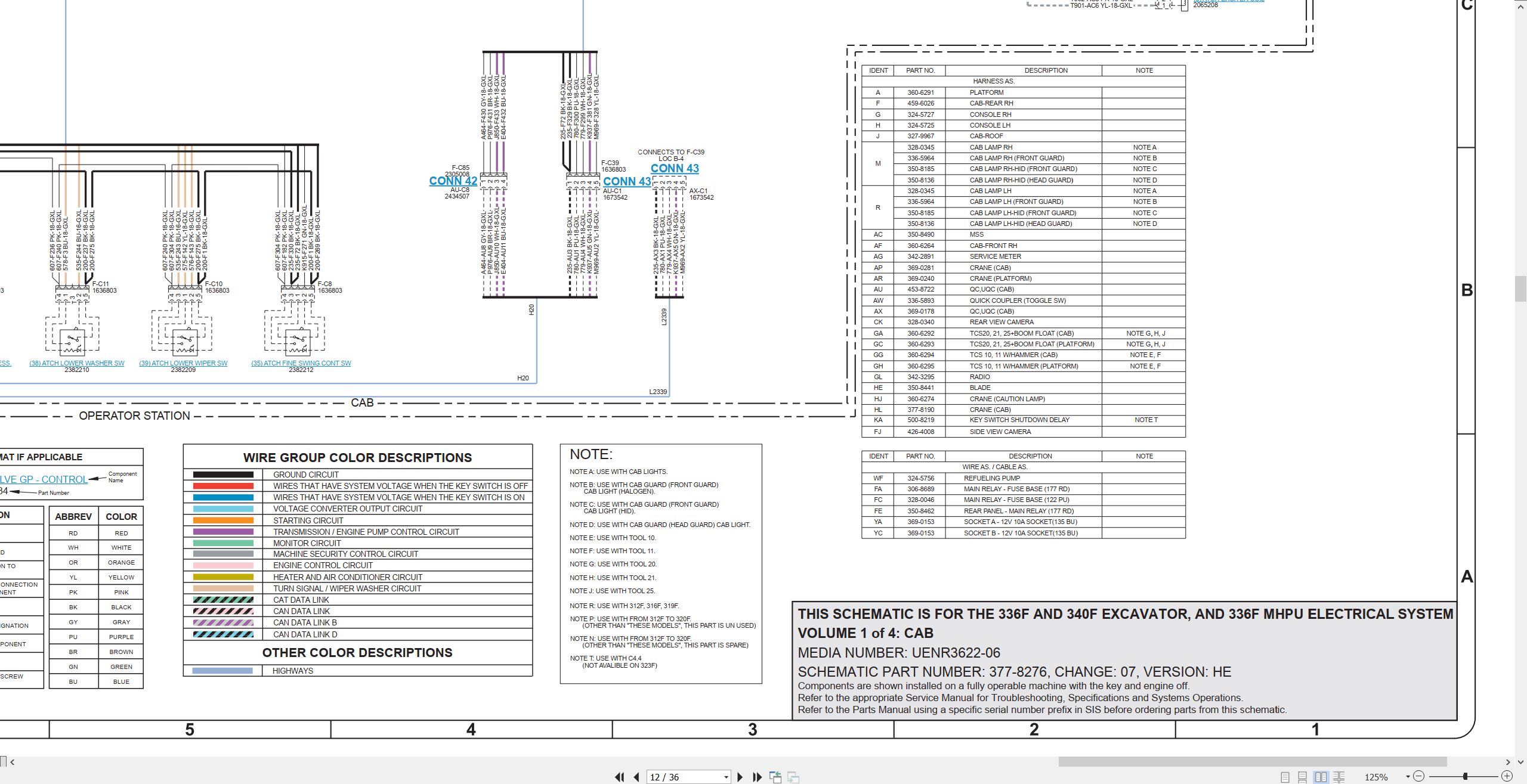1527x784 pixels.
Task: Click the orange STARTING CIRCUIT swatch
Action: click(x=223, y=520)
